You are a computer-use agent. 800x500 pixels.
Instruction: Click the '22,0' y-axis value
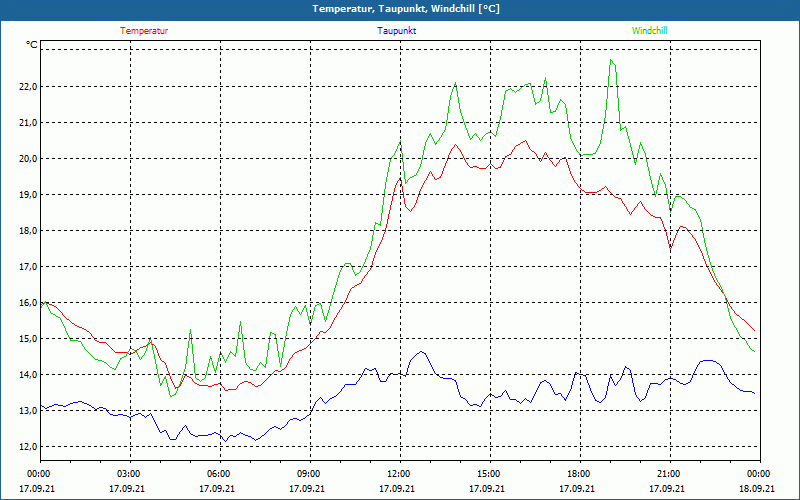click(x=28, y=87)
